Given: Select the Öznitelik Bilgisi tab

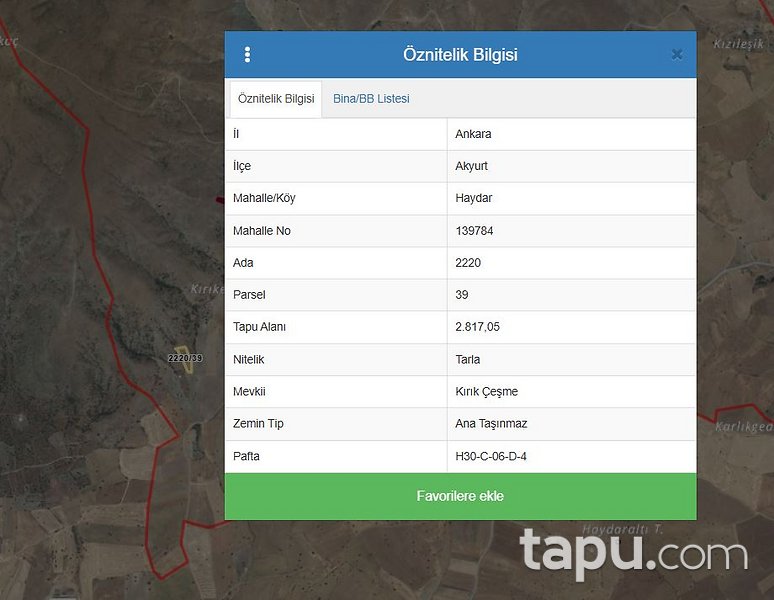Looking at the screenshot, I should pos(276,99).
